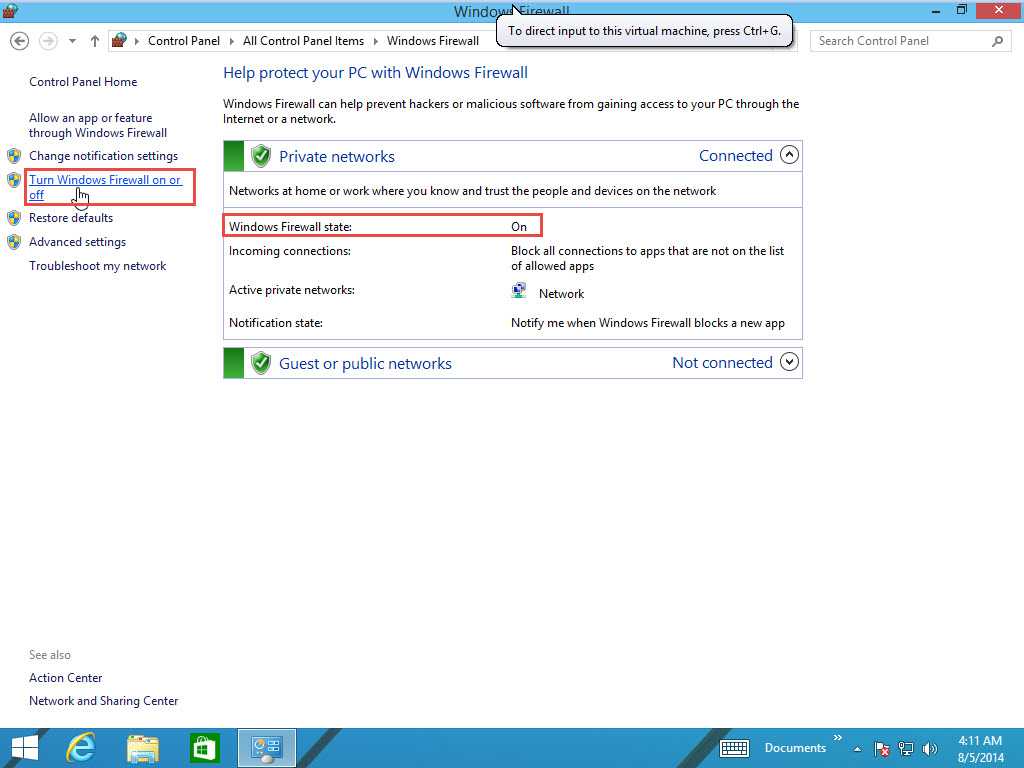Show hidden tray icons arrow
Viewport: 1024px width, 768px height.
click(857, 749)
